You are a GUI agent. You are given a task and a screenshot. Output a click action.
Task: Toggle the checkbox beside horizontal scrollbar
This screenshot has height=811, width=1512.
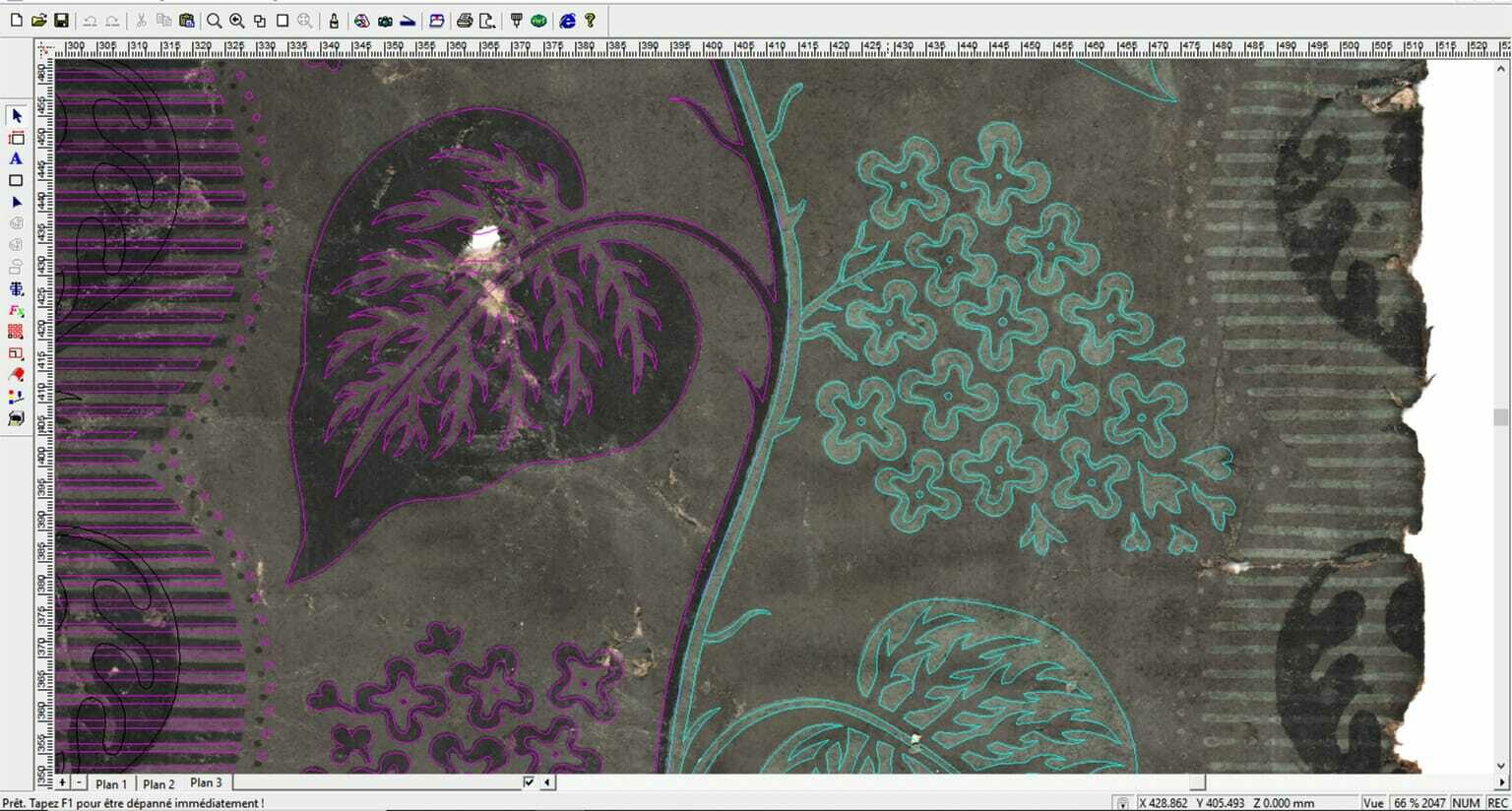530,782
